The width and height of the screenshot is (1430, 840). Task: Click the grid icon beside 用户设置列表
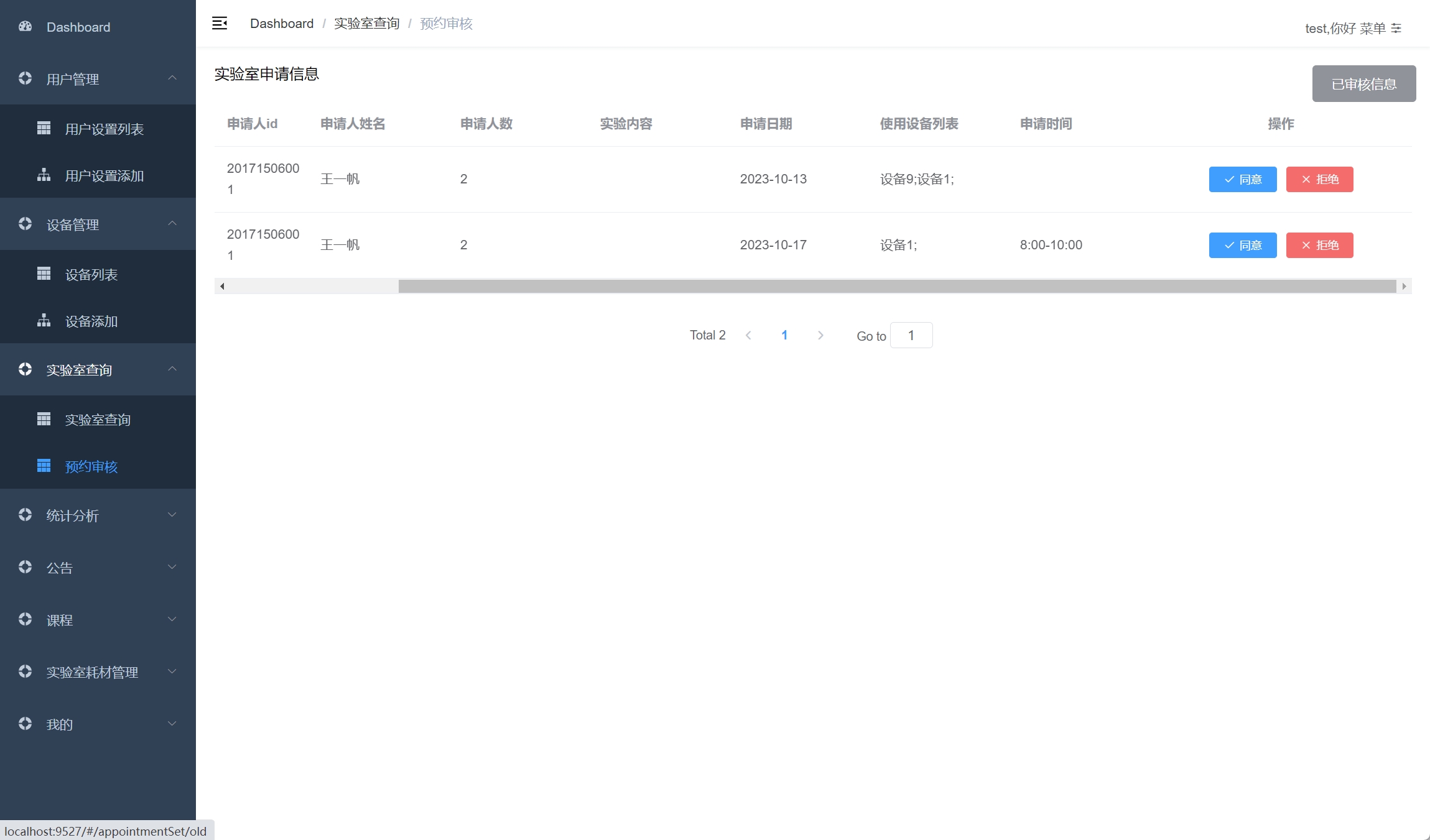click(x=44, y=129)
